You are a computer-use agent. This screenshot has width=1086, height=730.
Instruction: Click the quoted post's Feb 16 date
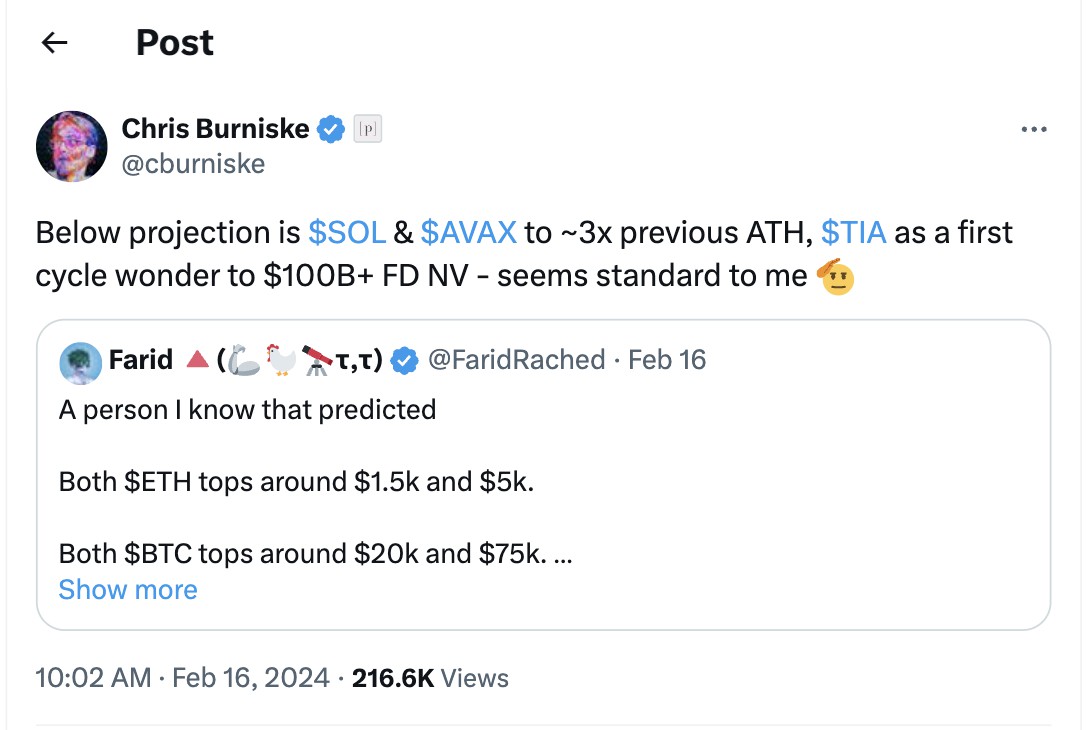pyautogui.click(x=667, y=360)
